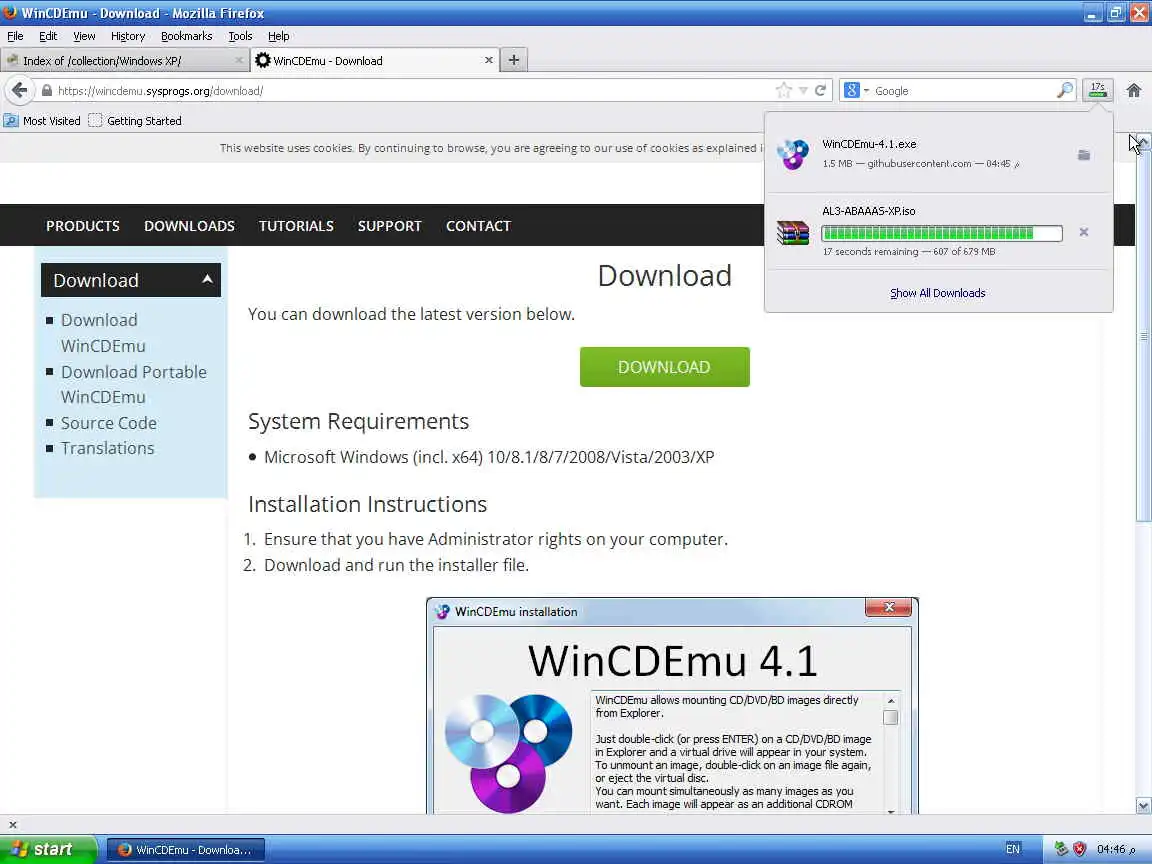This screenshot has width=1152, height=864.
Task: Open the View menu
Action: (x=84, y=36)
